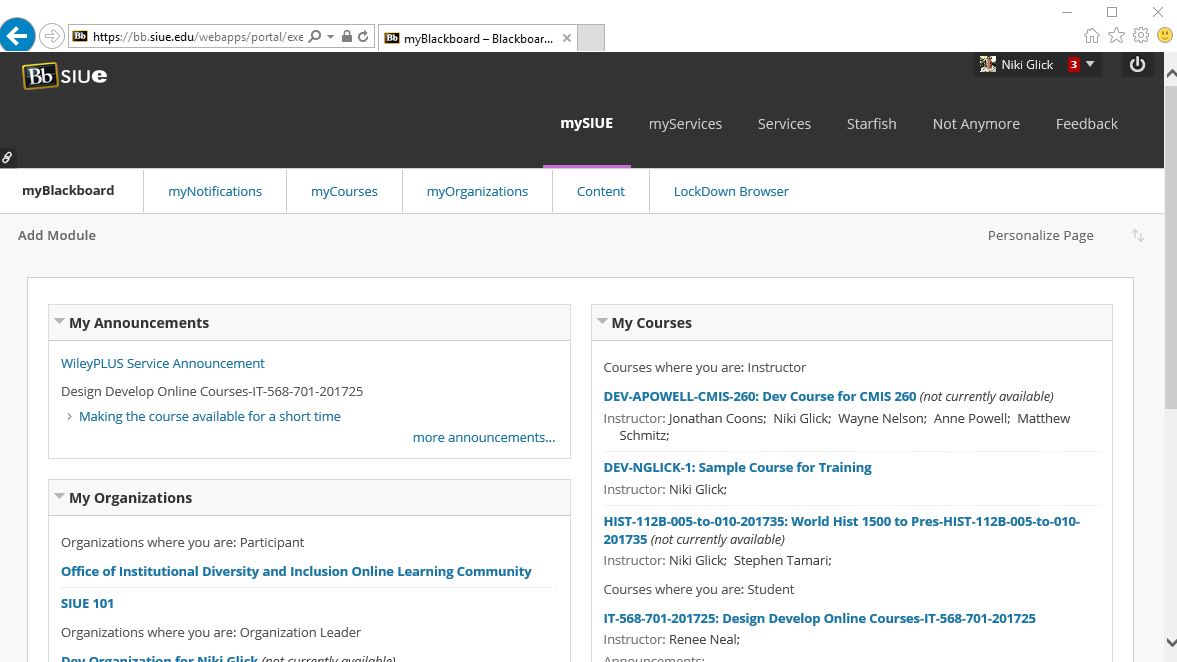Collapse the My Announcements module
Image resolution: width=1177 pixels, height=662 pixels.
pos(59,322)
